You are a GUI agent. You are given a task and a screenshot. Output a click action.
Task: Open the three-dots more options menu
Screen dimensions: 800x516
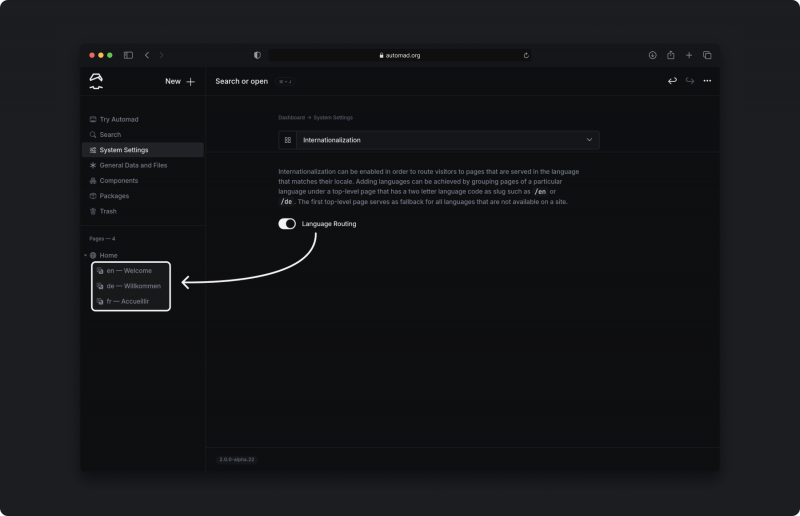click(707, 81)
